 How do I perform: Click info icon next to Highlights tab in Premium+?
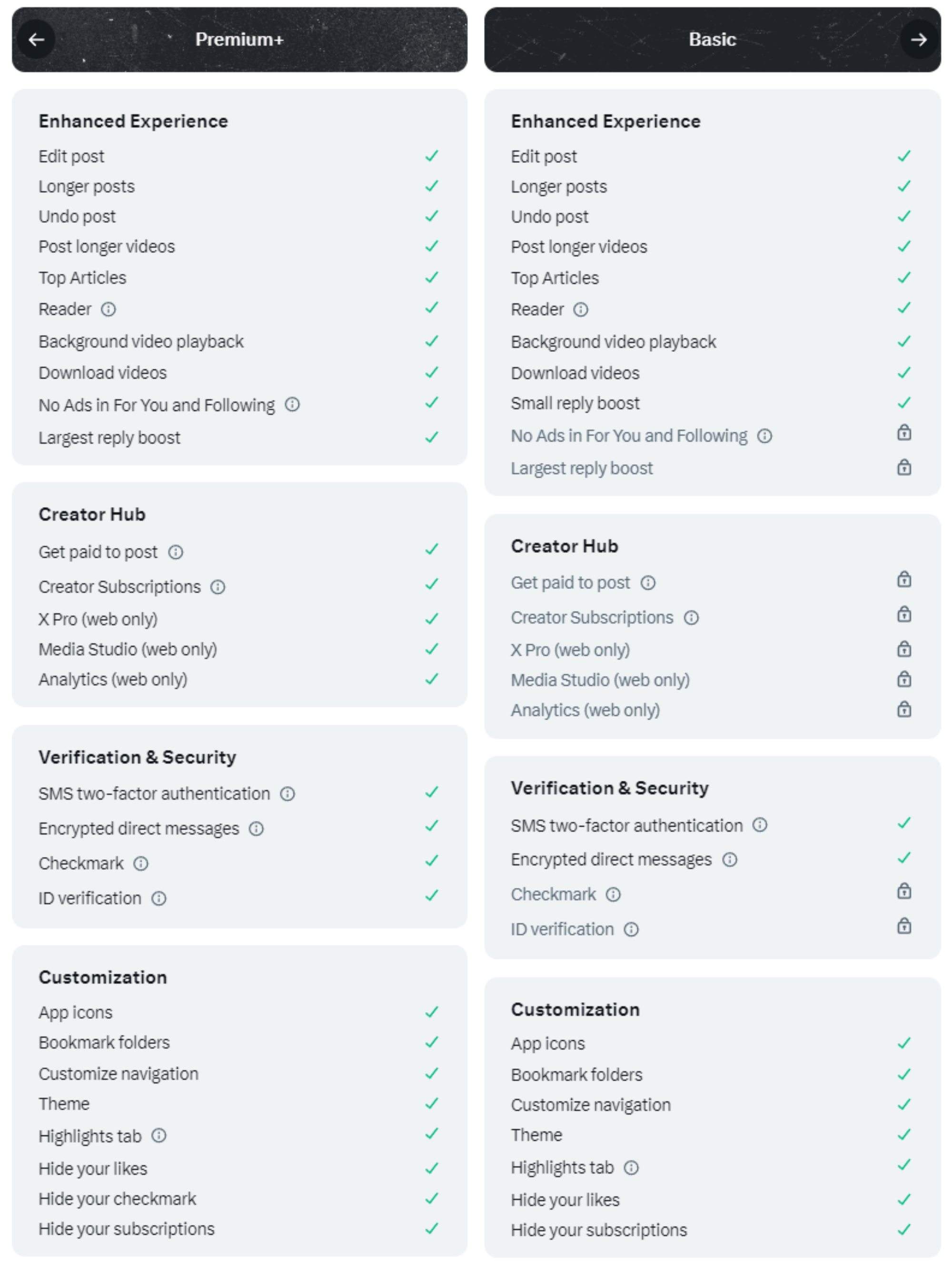click(159, 1136)
